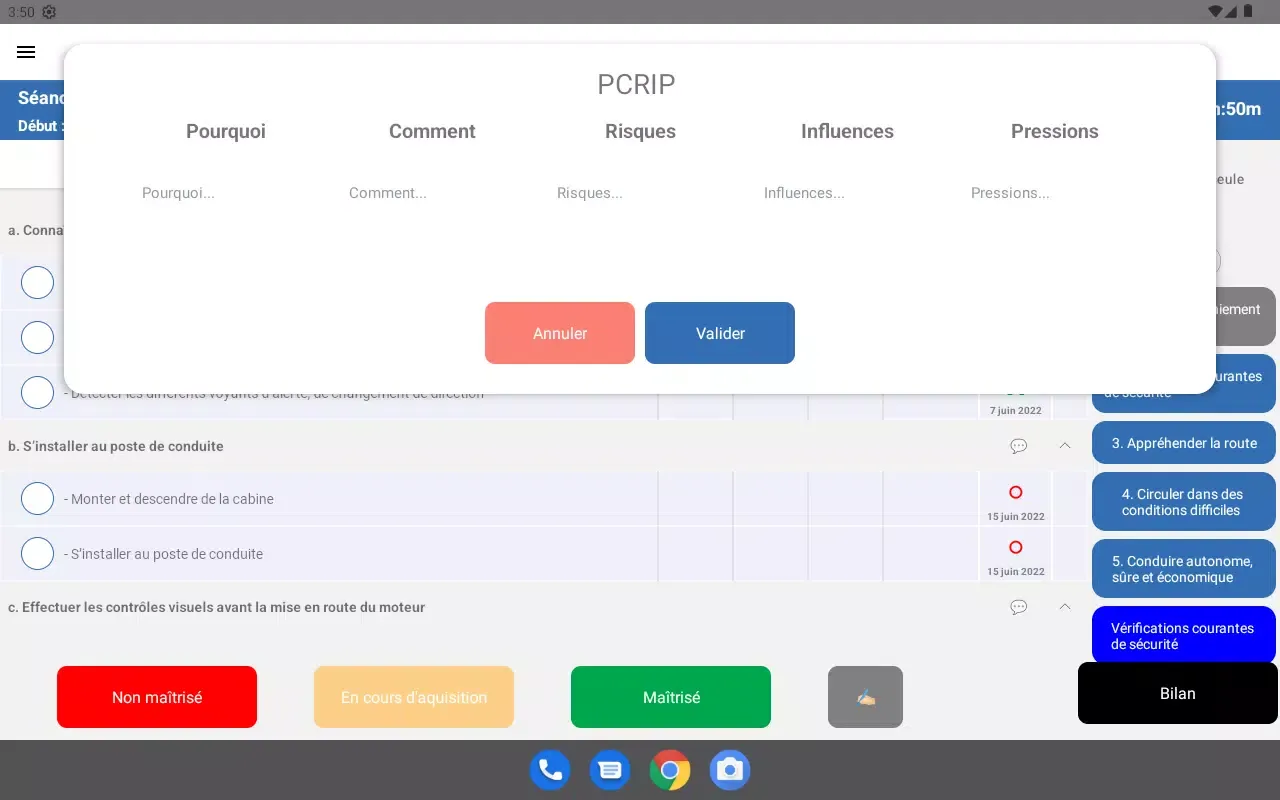Click the signature pen icon button

click(865, 697)
